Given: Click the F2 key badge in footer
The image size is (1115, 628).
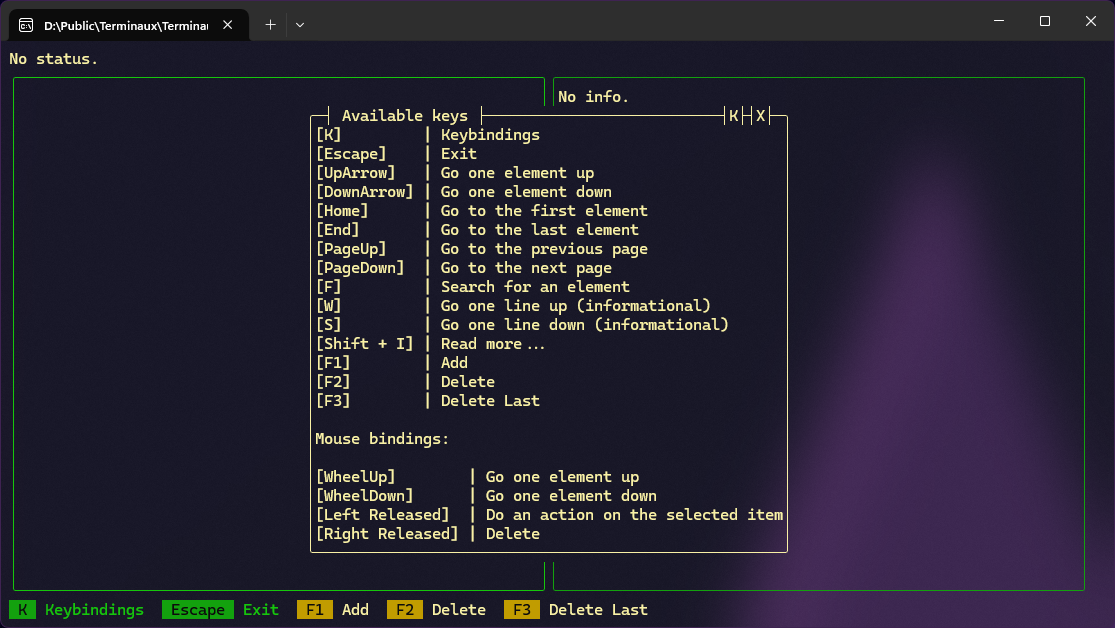Looking at the screenshot, I should tap(404, 610).
